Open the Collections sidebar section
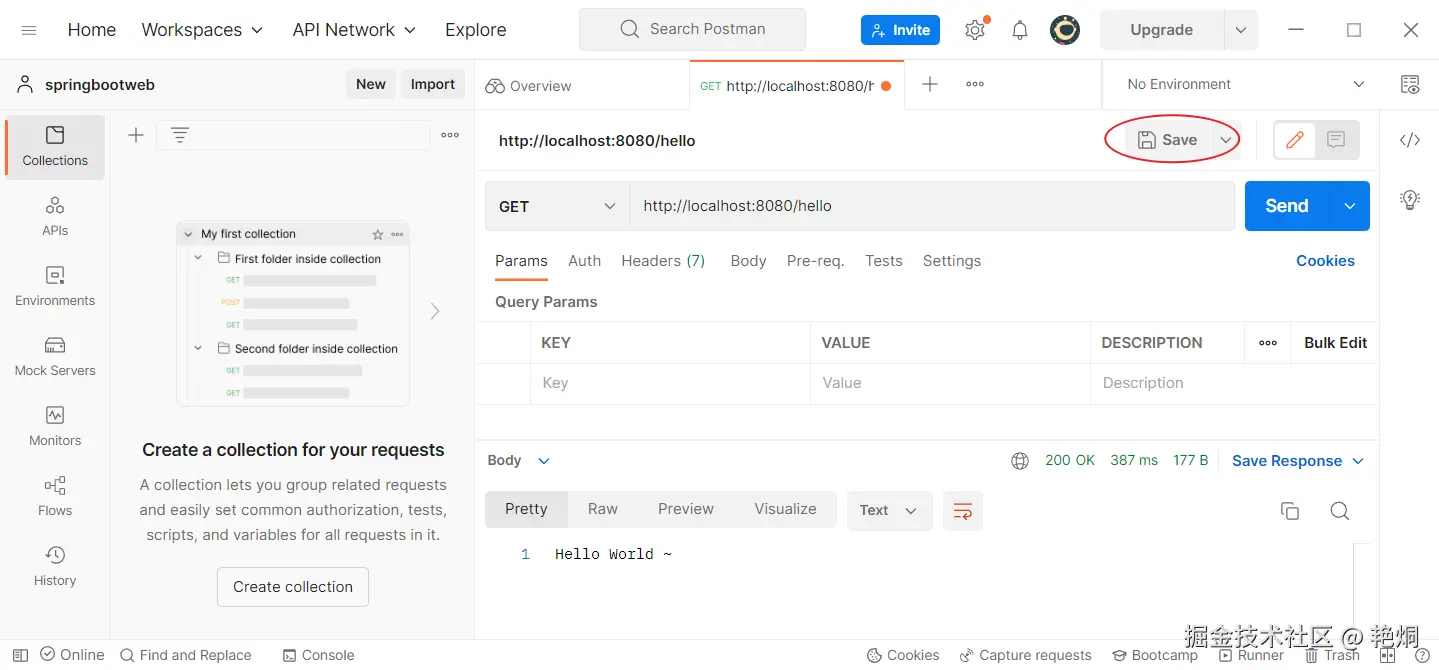The image size is (1439, 670). point(55,147)
